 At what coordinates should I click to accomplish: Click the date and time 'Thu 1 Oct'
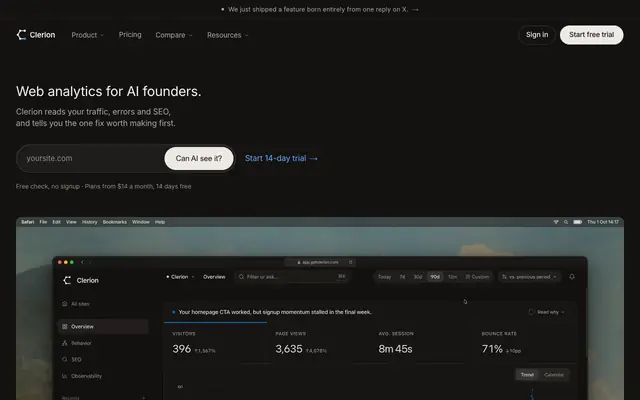(603, 222)
